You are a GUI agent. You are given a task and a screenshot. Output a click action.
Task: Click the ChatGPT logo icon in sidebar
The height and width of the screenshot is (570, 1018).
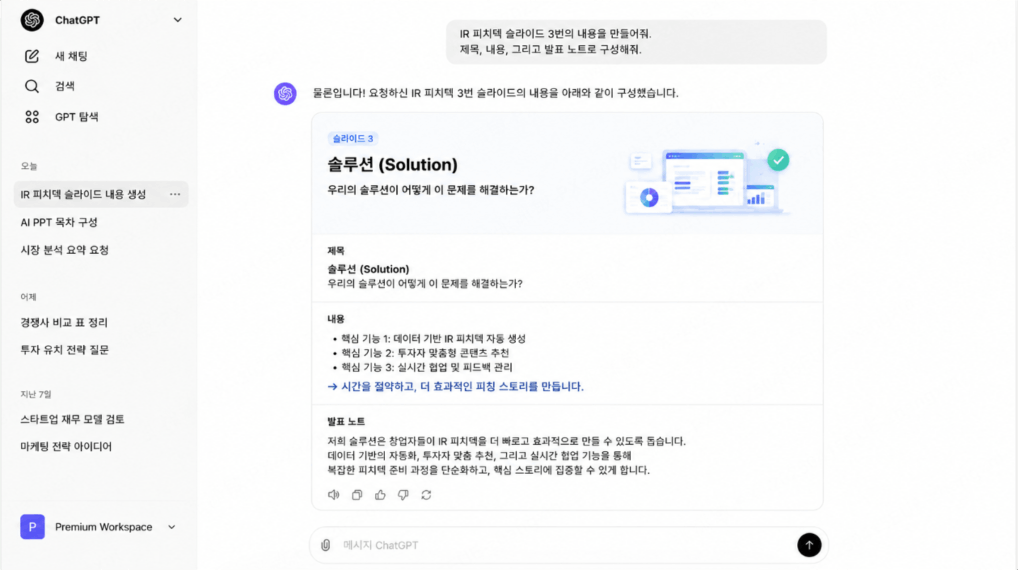(32, 20)
